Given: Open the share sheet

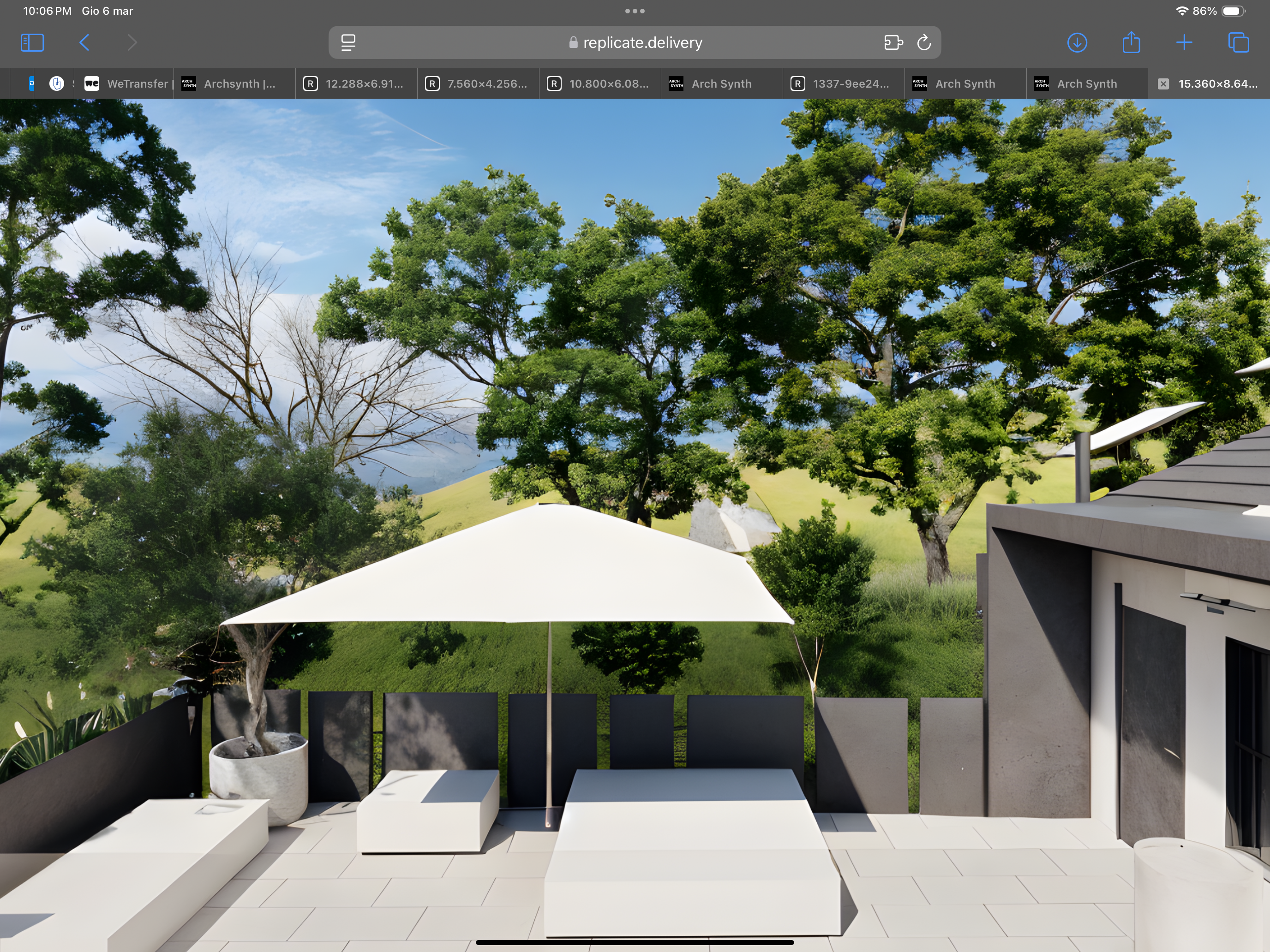Looking at the screenshot, I should pos(1131,42).
